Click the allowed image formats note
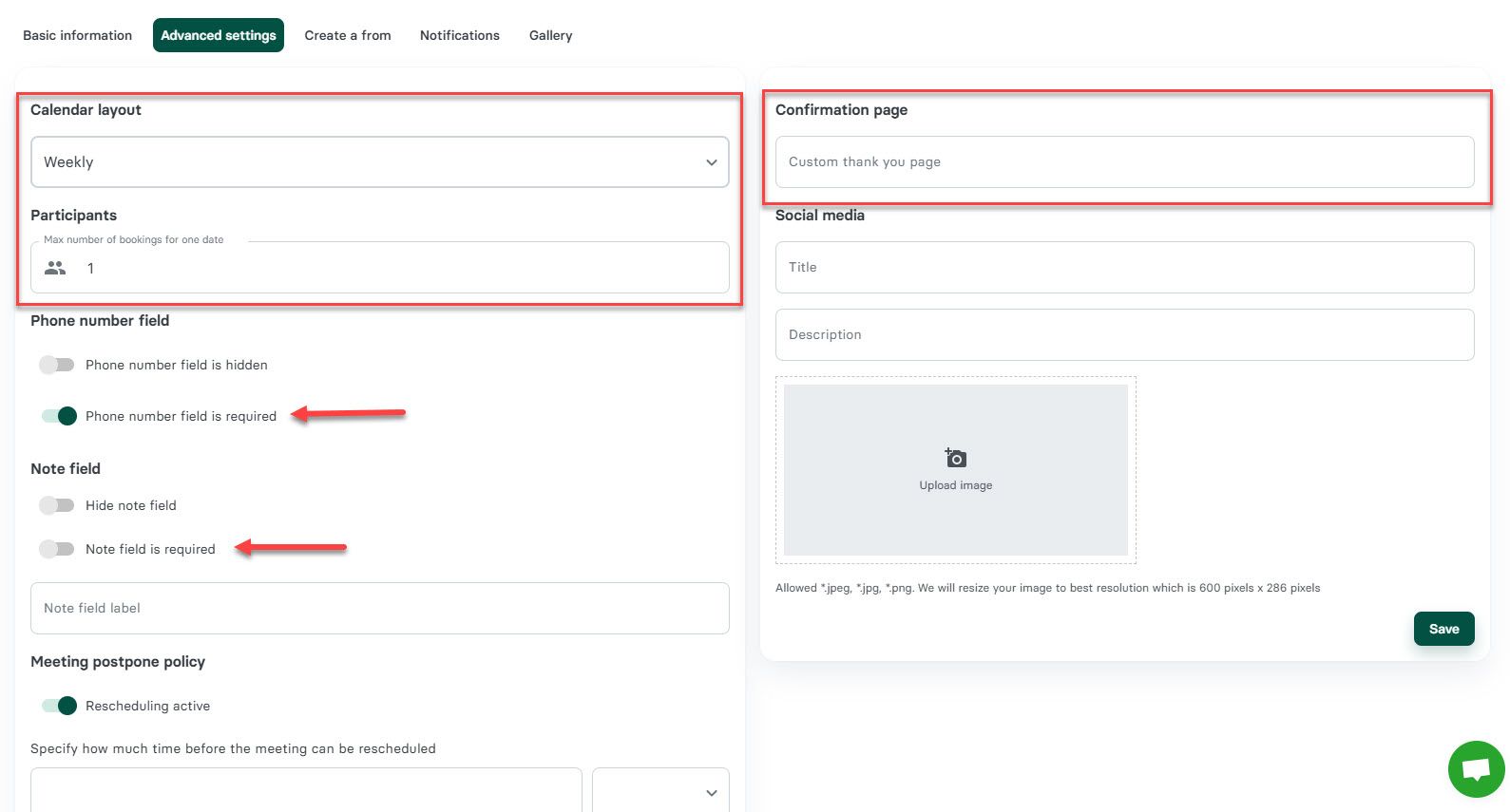 pyautogui.click(x=1048, y=588)
